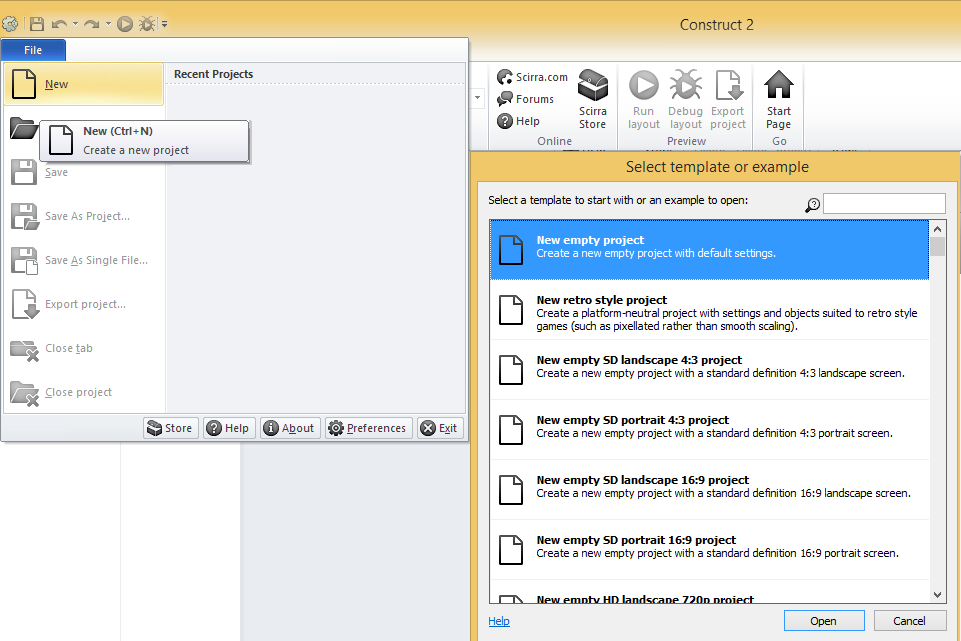Click the Export project page icon in File menu

[x=25, y=305]
